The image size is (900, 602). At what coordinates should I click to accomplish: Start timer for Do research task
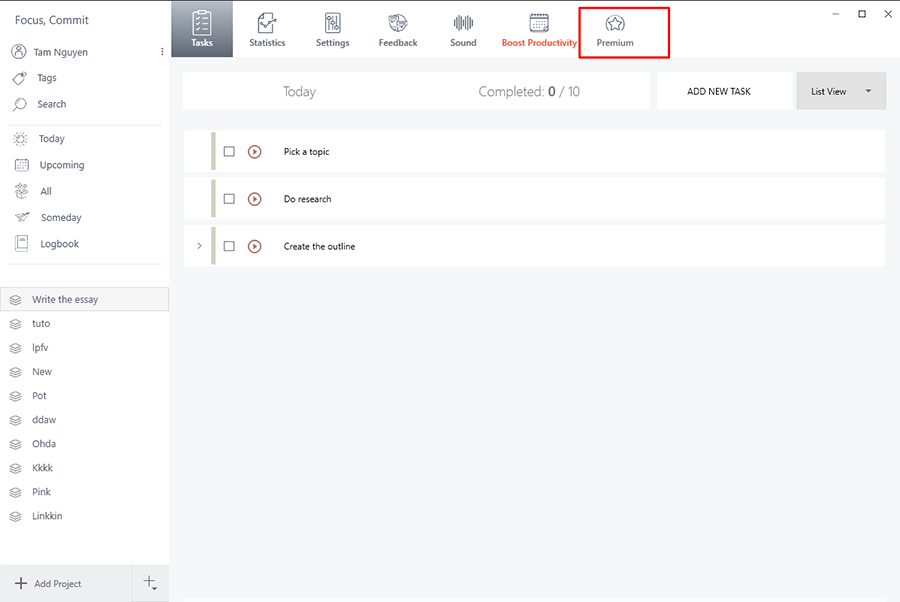[254, 199]
